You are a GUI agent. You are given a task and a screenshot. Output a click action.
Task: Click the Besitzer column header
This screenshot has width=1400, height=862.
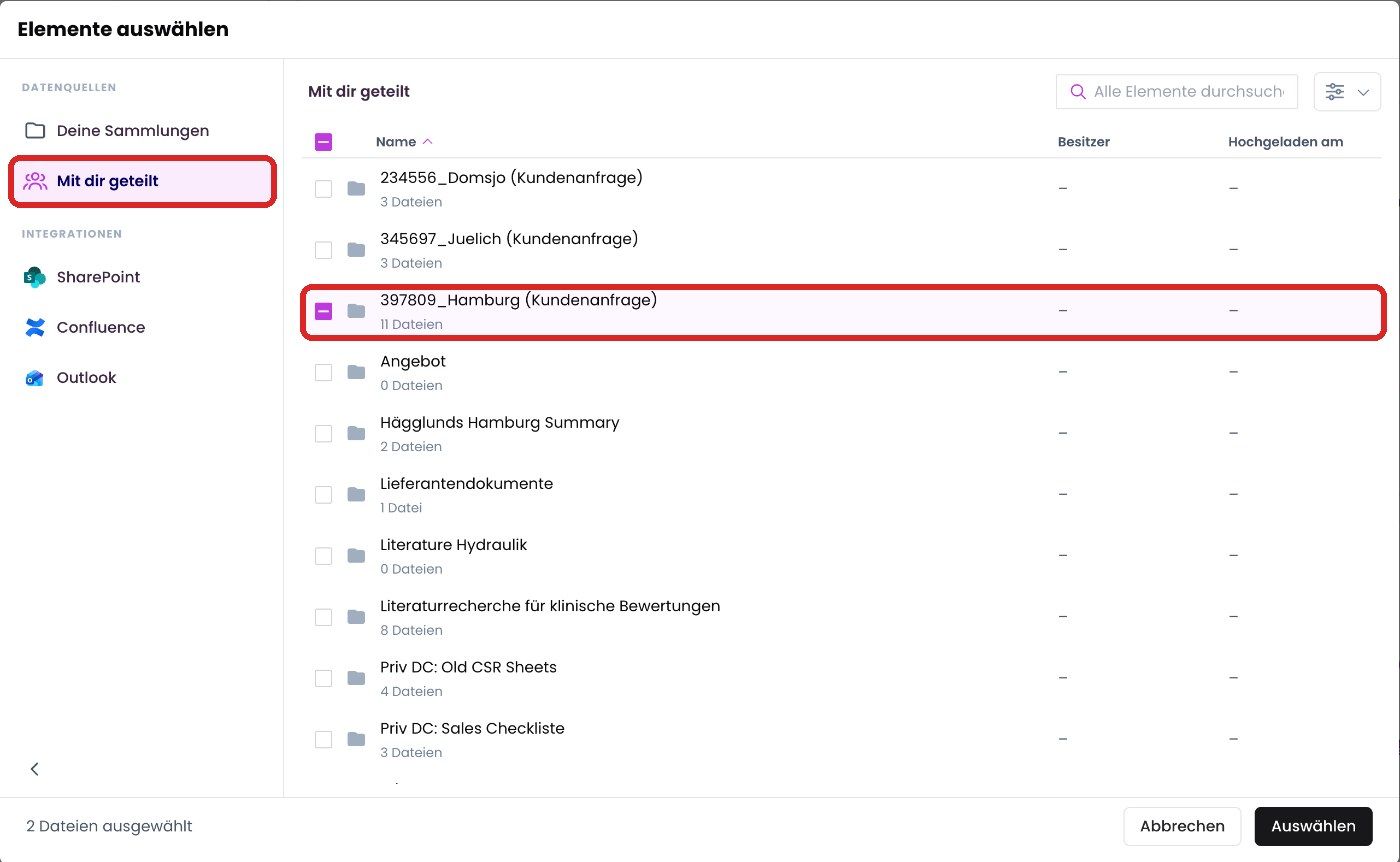pos(1084,142)
